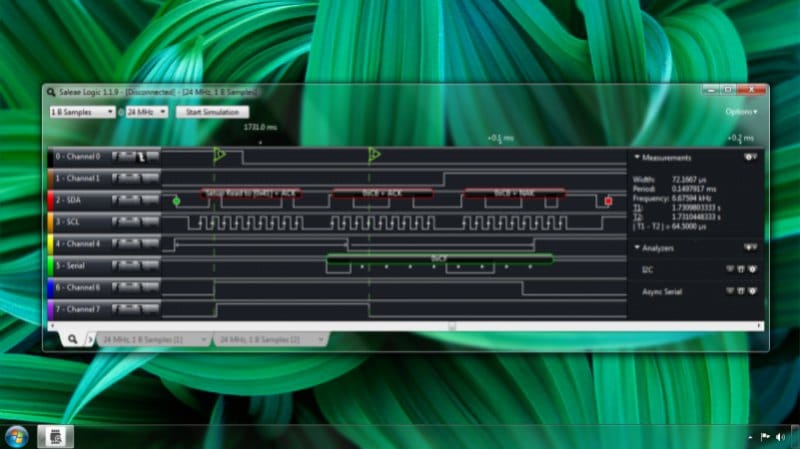Click the Frequency measurement value

[x=692, y=198]
